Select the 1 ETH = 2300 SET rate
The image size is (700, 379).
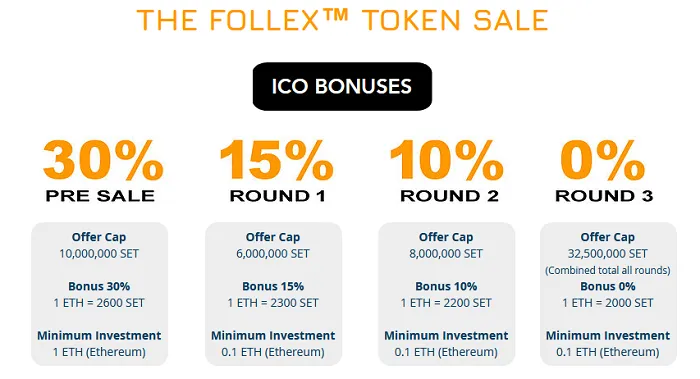pyautogui.click(x=273, y=303)
